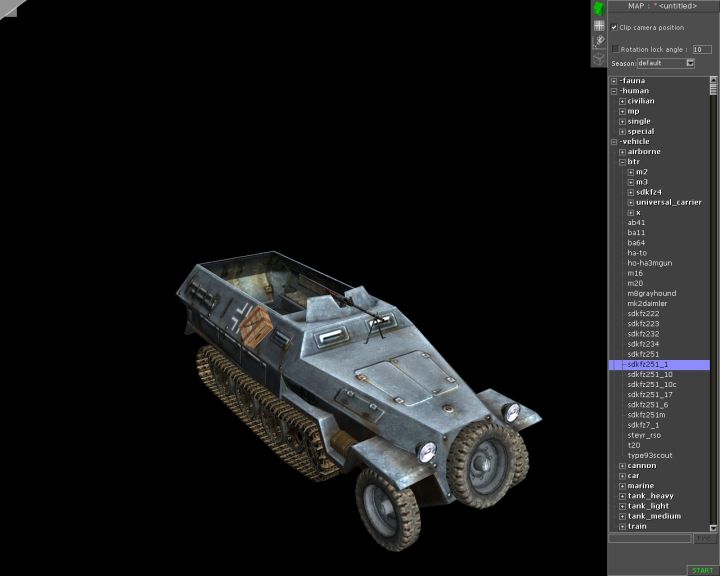Image resolution: width=720 pixels, height=576 pixels.
Task: Click the scroll-up arrow of entity list
Action: [714, 80]
